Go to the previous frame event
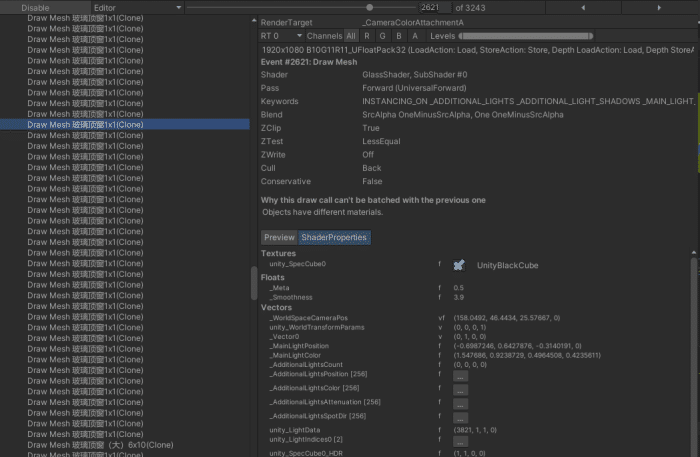The height and width of the screenshot is (457, 700). 583,8
